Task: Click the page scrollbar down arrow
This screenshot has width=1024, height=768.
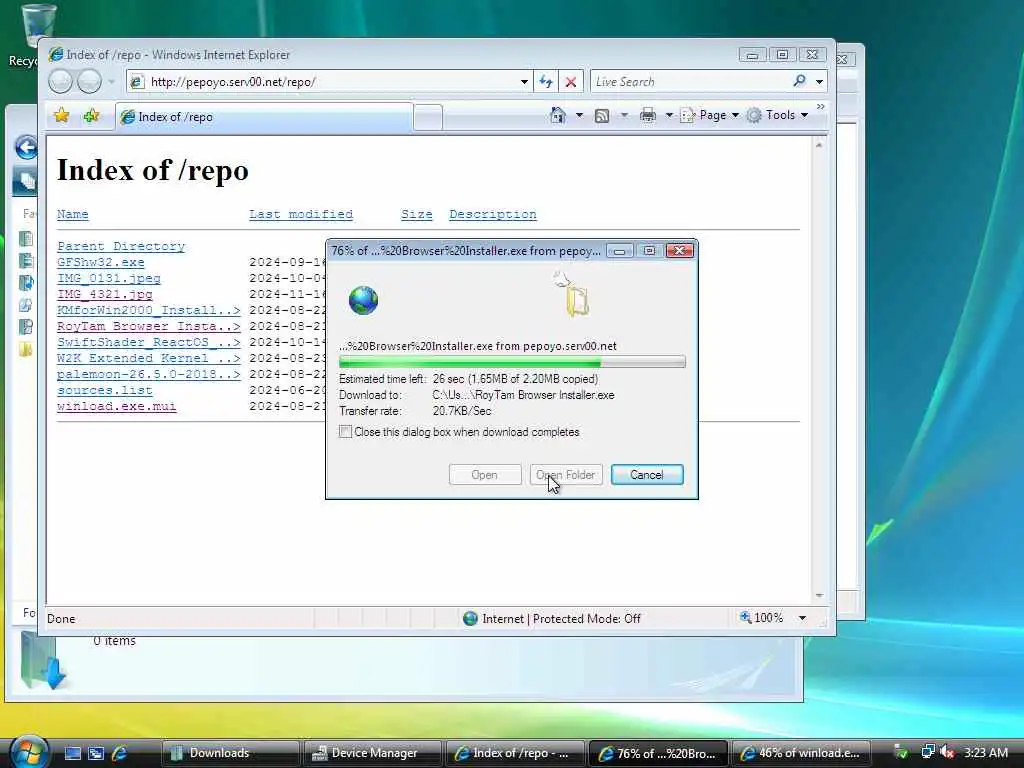Action: click(819, 596)
